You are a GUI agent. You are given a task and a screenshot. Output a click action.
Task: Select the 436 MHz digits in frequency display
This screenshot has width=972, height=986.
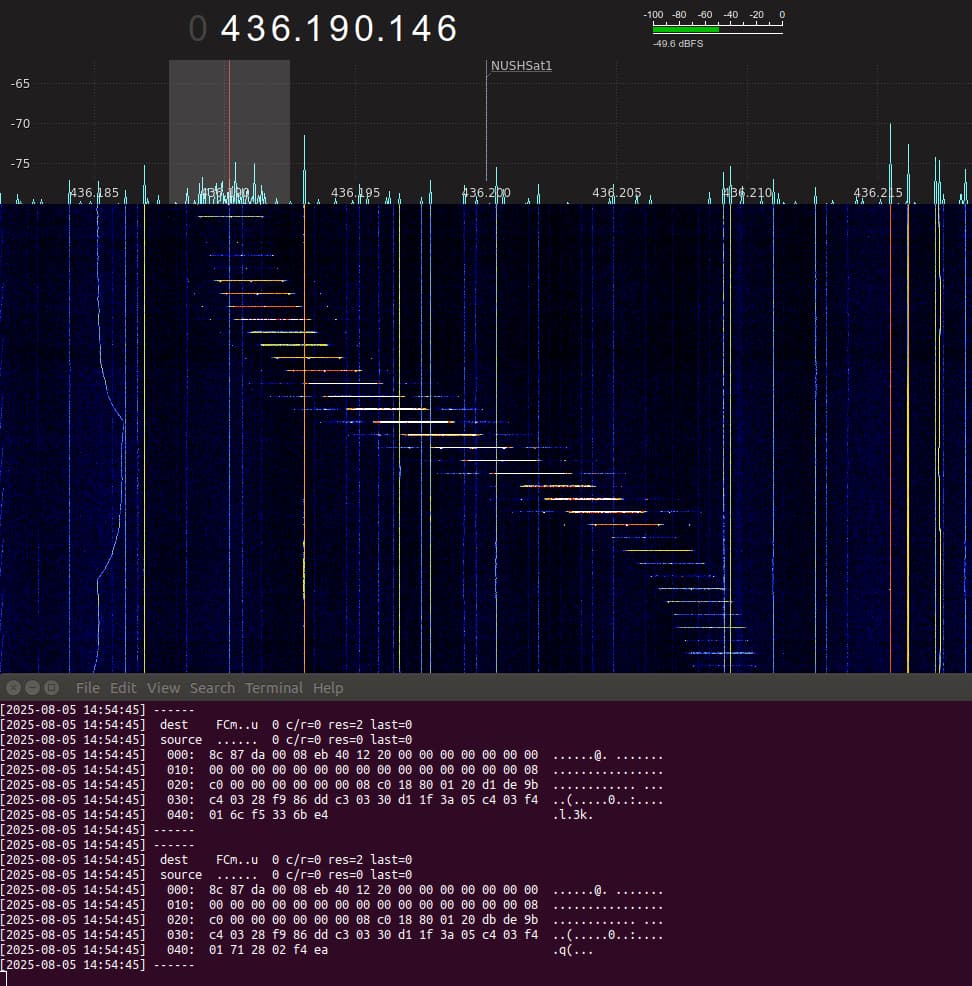[x=251, y=29]
